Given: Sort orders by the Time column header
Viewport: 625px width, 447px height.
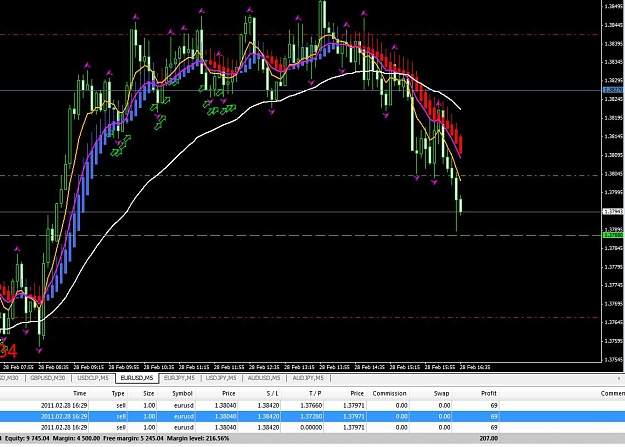Looking at the screenshot, I should (79, 393).
